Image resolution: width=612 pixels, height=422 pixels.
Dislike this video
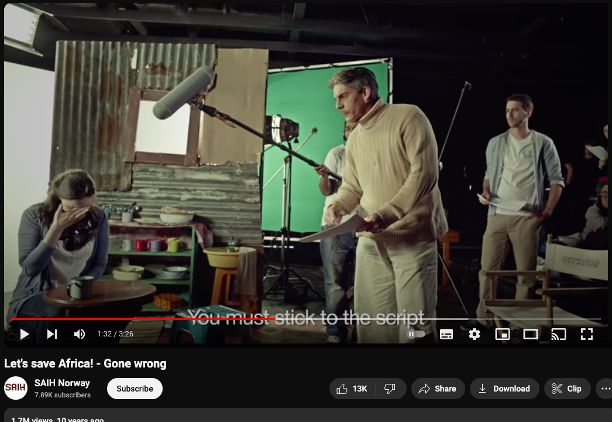click(x=390, y=389)
